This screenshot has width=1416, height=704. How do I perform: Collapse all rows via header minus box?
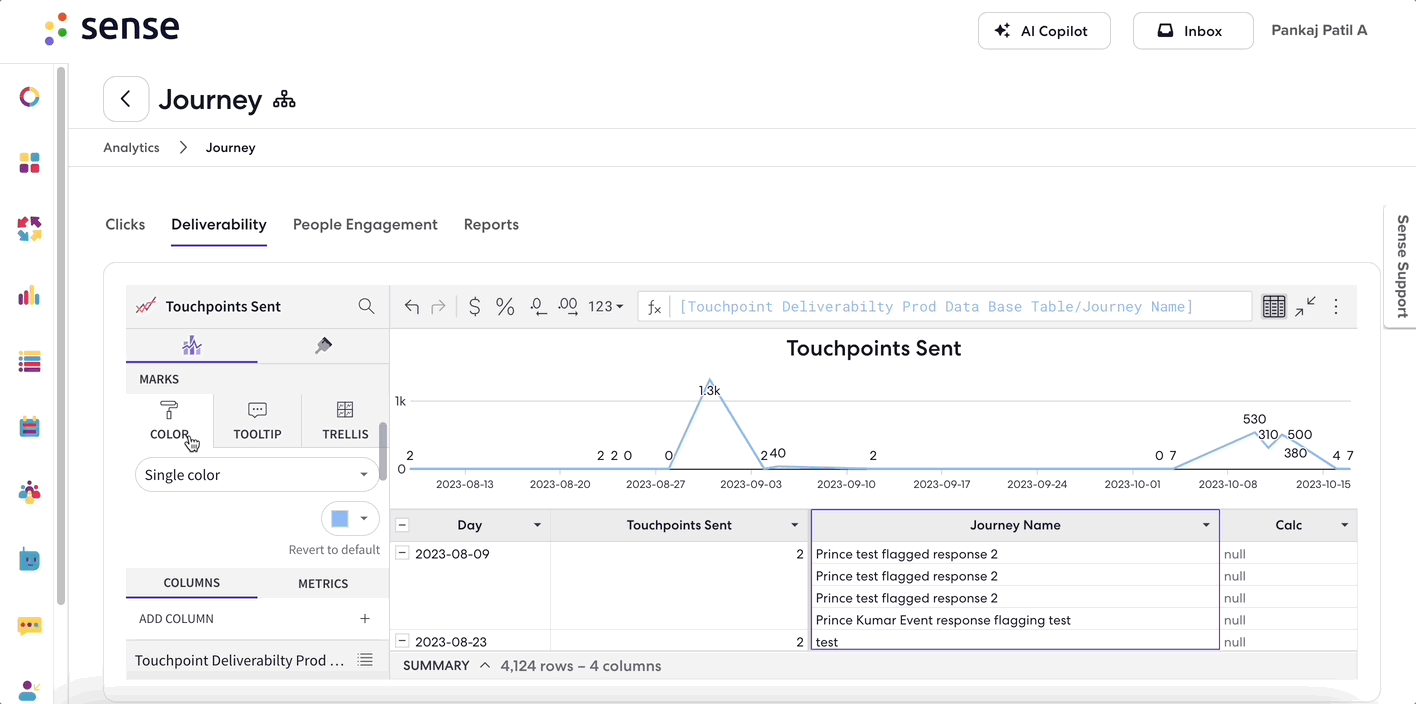(402, 525)
